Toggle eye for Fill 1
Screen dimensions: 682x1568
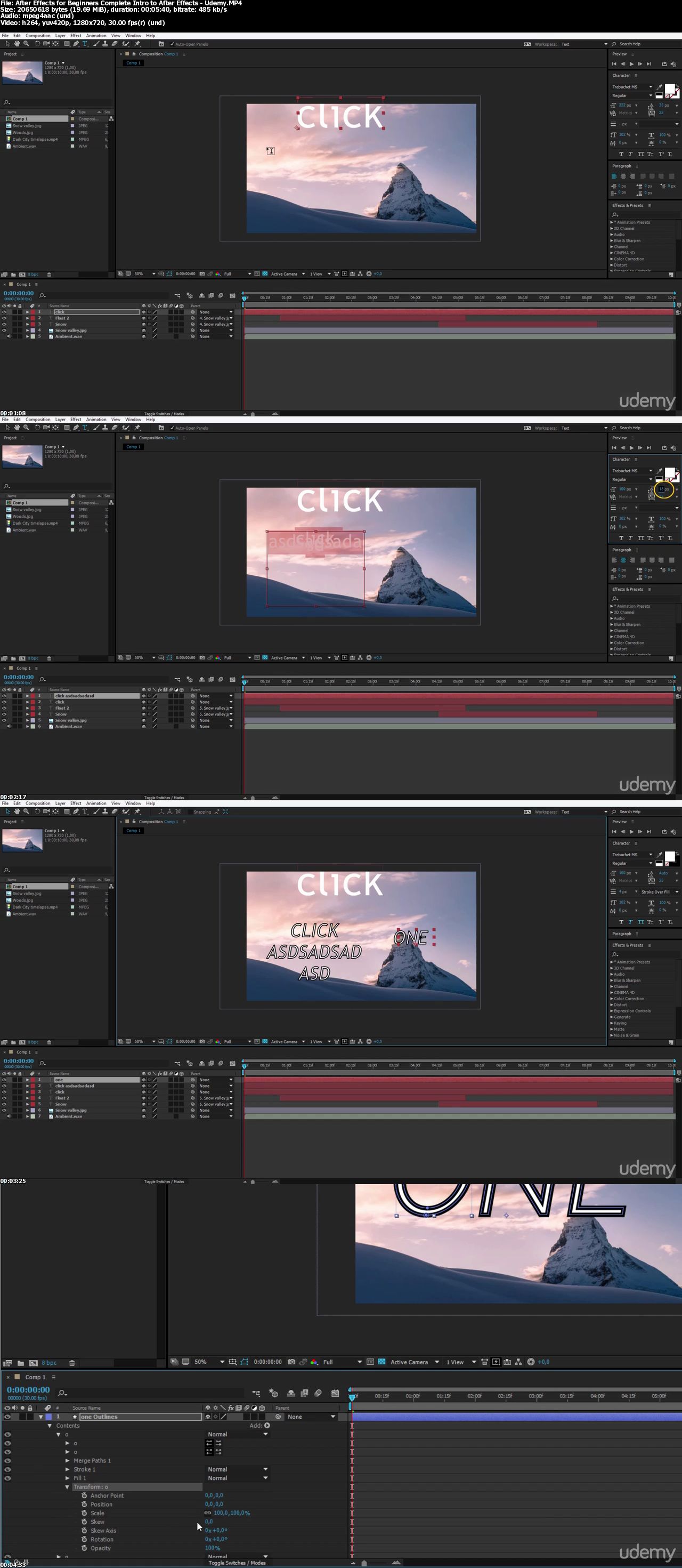pyautogui.click(x=7, y=1478)
